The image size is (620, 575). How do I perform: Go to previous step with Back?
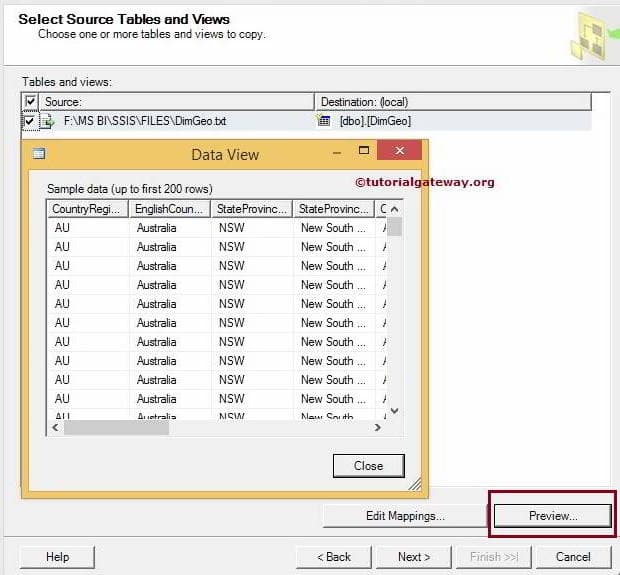(334, 557)
